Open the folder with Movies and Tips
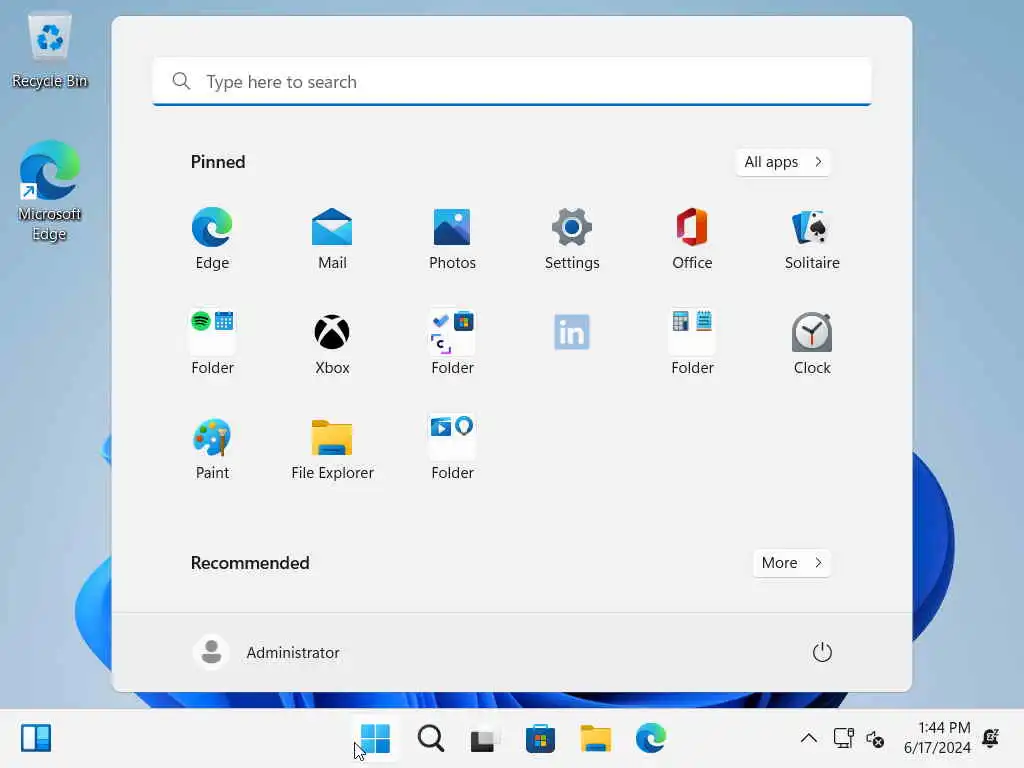This screenshot has height=768, width=1024. click(x=452, y=449)
